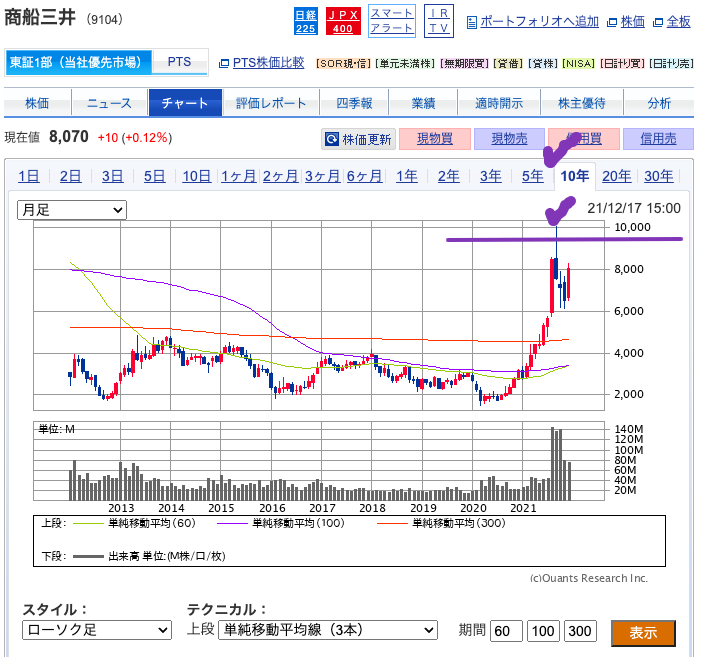Click the [SOR現・信] label
Image resolution: width=703 pixels, height=657 pixels.
pos(343,64)
